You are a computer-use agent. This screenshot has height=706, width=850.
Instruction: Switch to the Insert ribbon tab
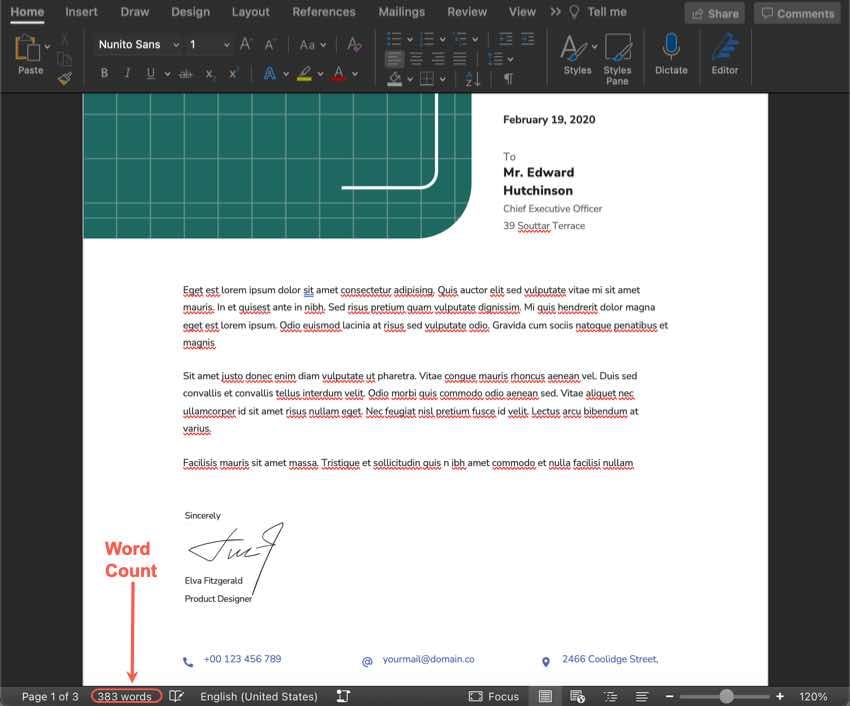81,12
